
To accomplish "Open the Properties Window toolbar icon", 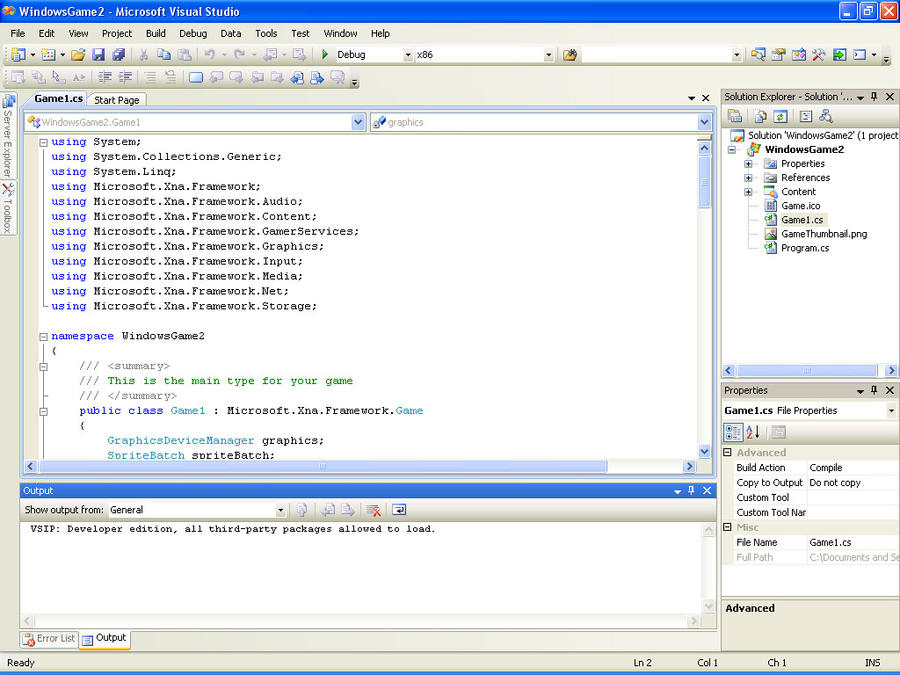I will [778, 55].
